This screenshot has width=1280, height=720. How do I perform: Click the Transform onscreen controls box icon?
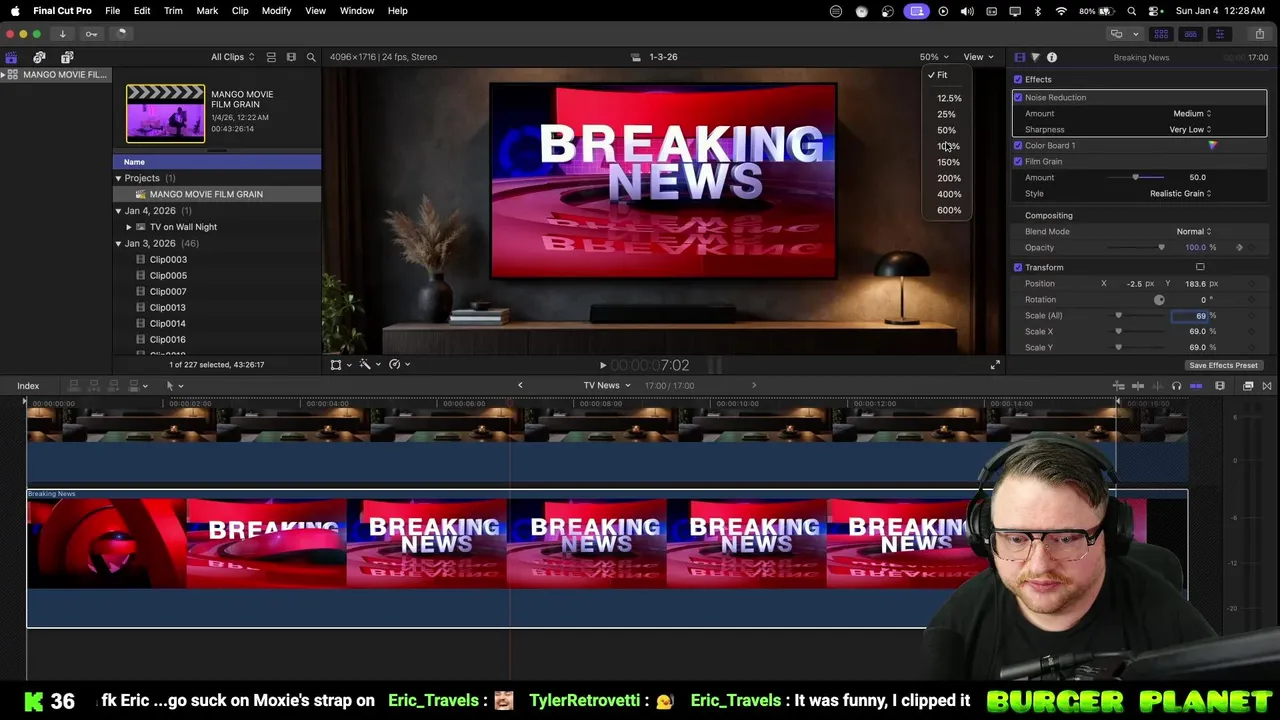pyautogui.click(x=1200, y=267)
